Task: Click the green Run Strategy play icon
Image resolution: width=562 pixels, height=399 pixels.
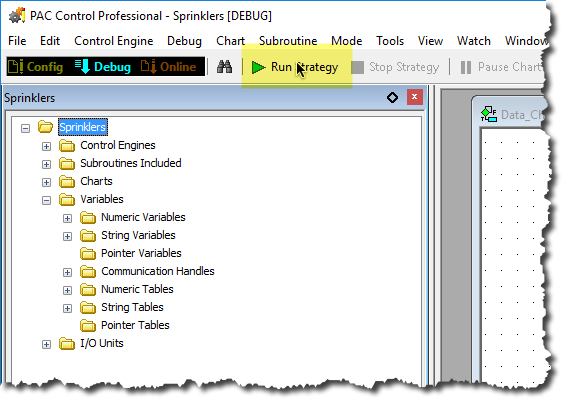Action: coord(258,67)
